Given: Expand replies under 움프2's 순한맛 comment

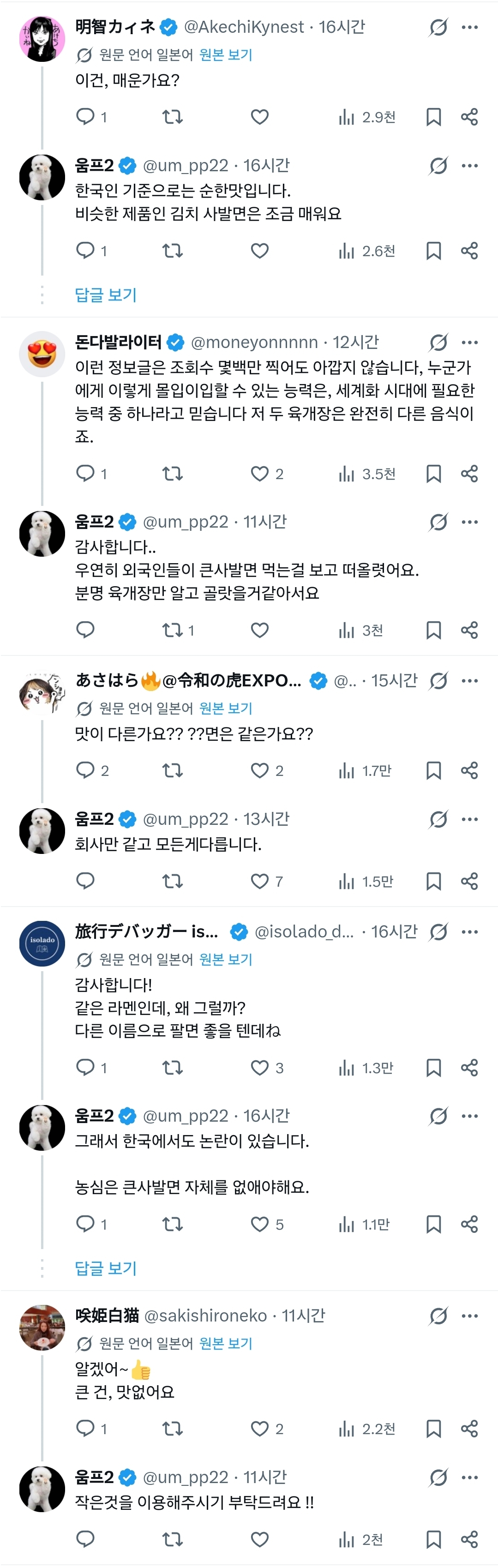Looking at the screenshot, I should pyautogui.click(x=105, y=295).
